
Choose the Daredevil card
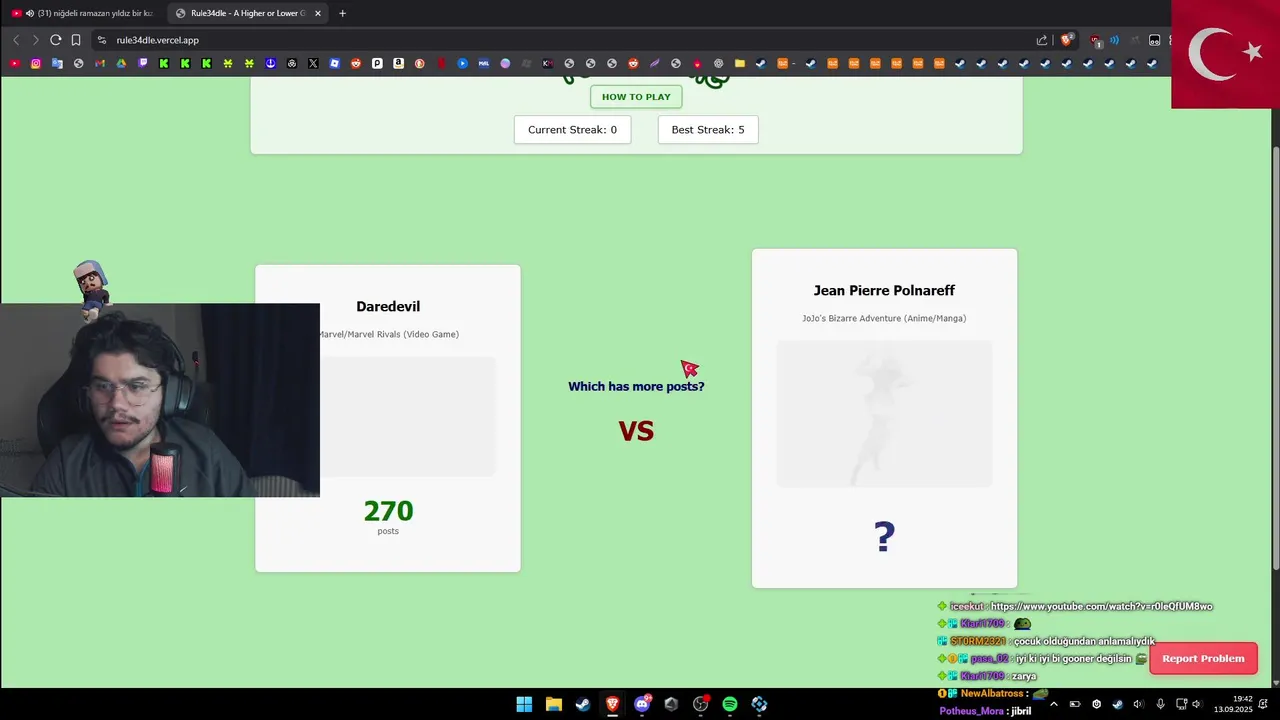(x=387, y=418)
